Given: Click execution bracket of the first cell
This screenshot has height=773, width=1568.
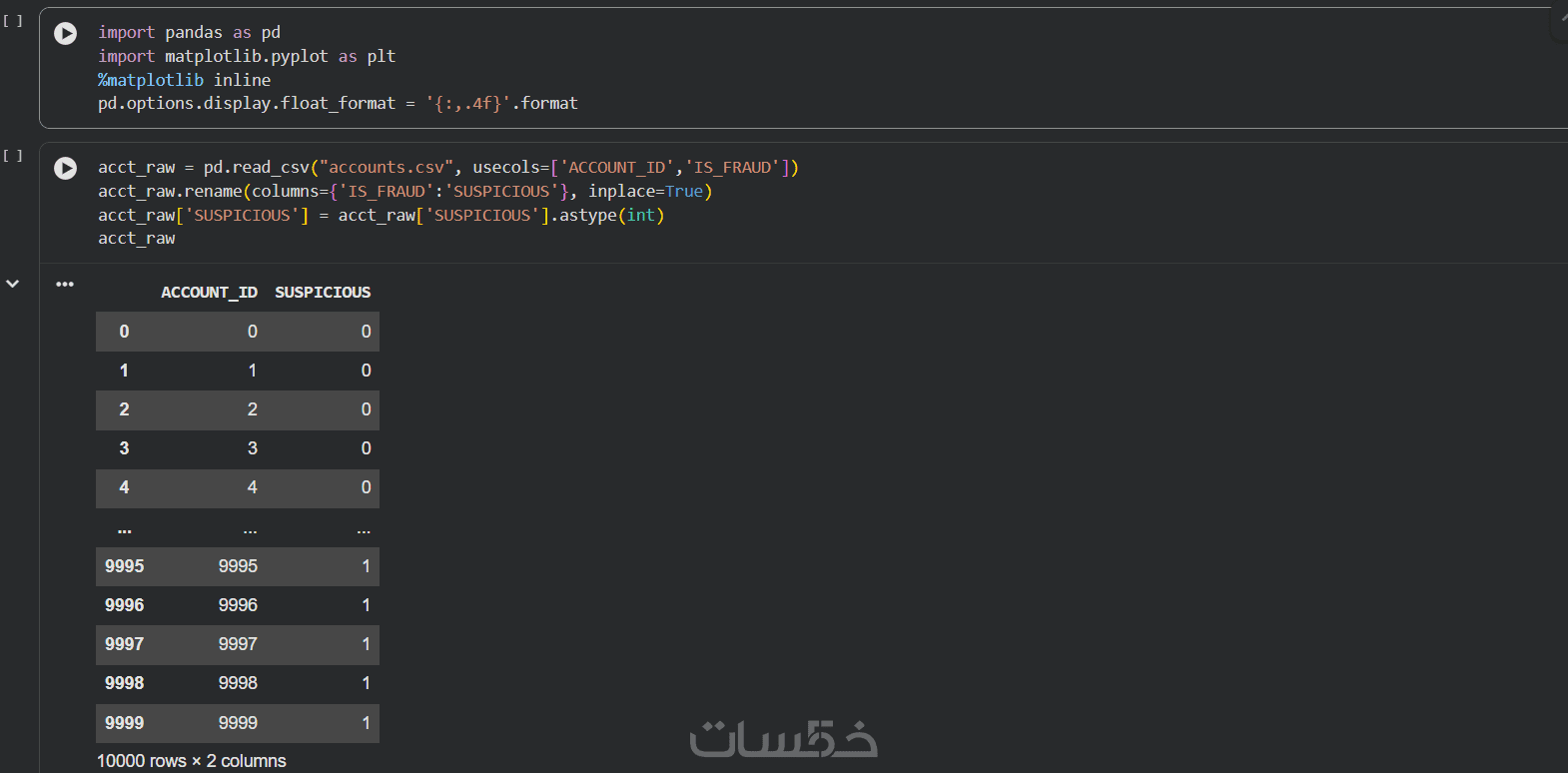Looking at the screenshot, I should coord(13,20).
